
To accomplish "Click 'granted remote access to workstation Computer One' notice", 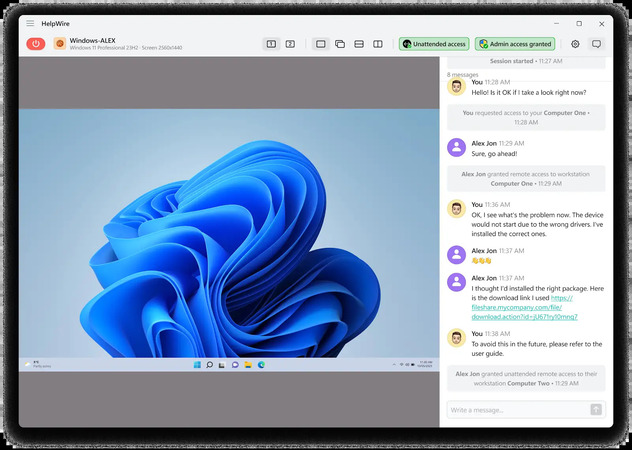I will pos(526,179).
